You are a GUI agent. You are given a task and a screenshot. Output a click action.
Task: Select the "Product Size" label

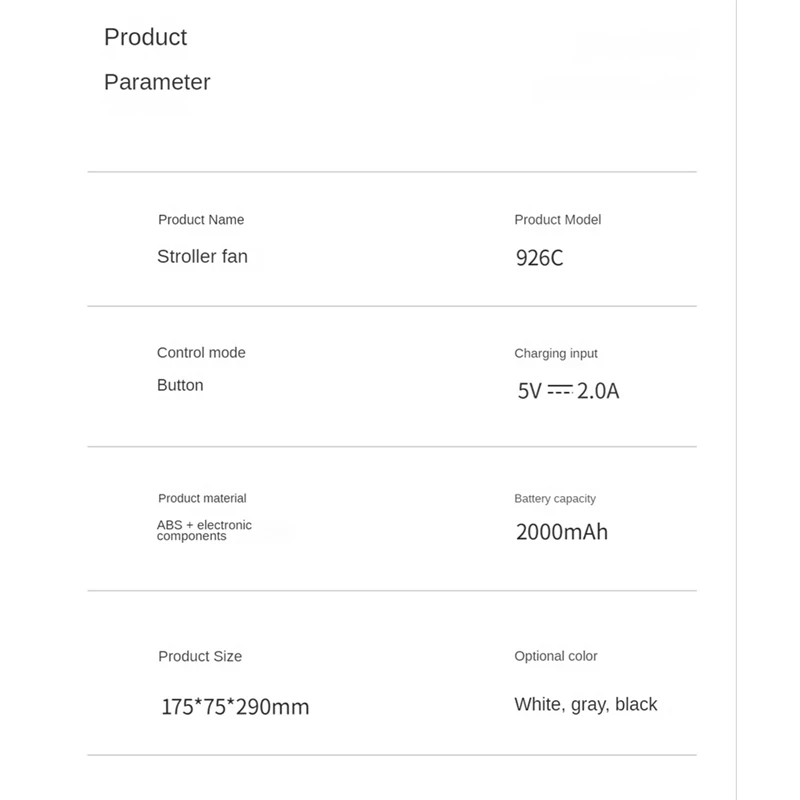[200, 657]
